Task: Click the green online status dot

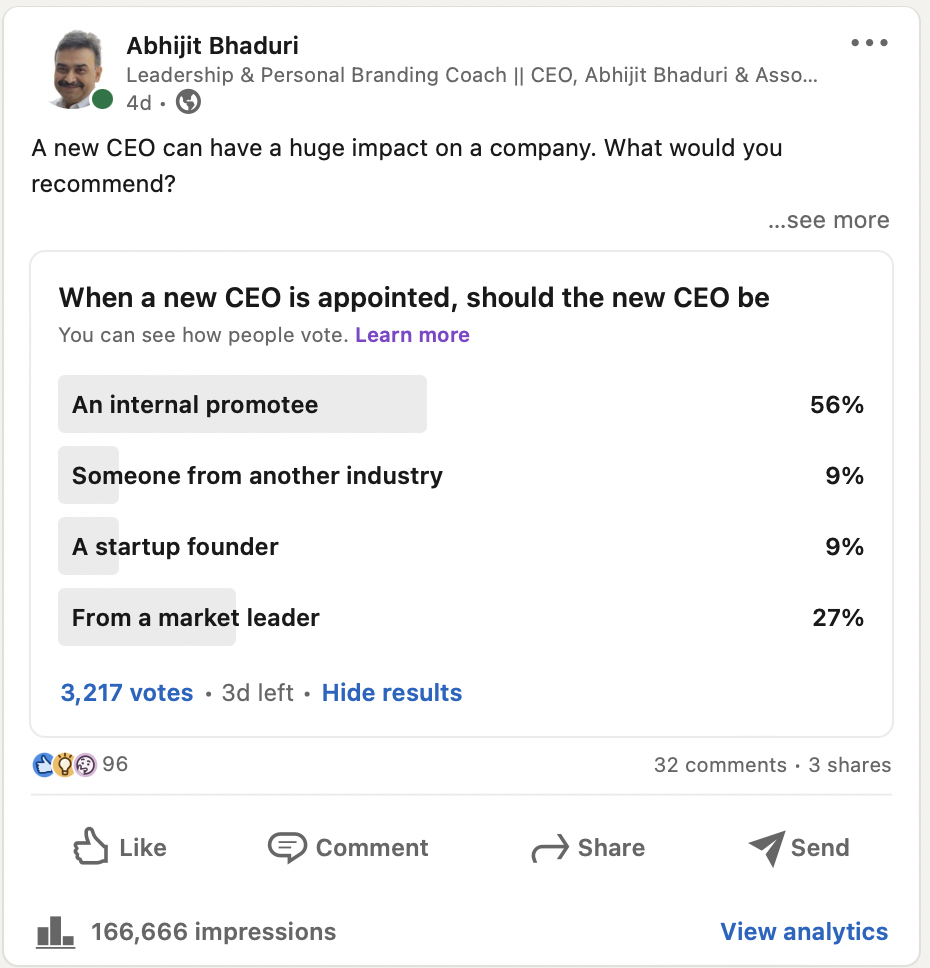Action: [x=103, y=99]
